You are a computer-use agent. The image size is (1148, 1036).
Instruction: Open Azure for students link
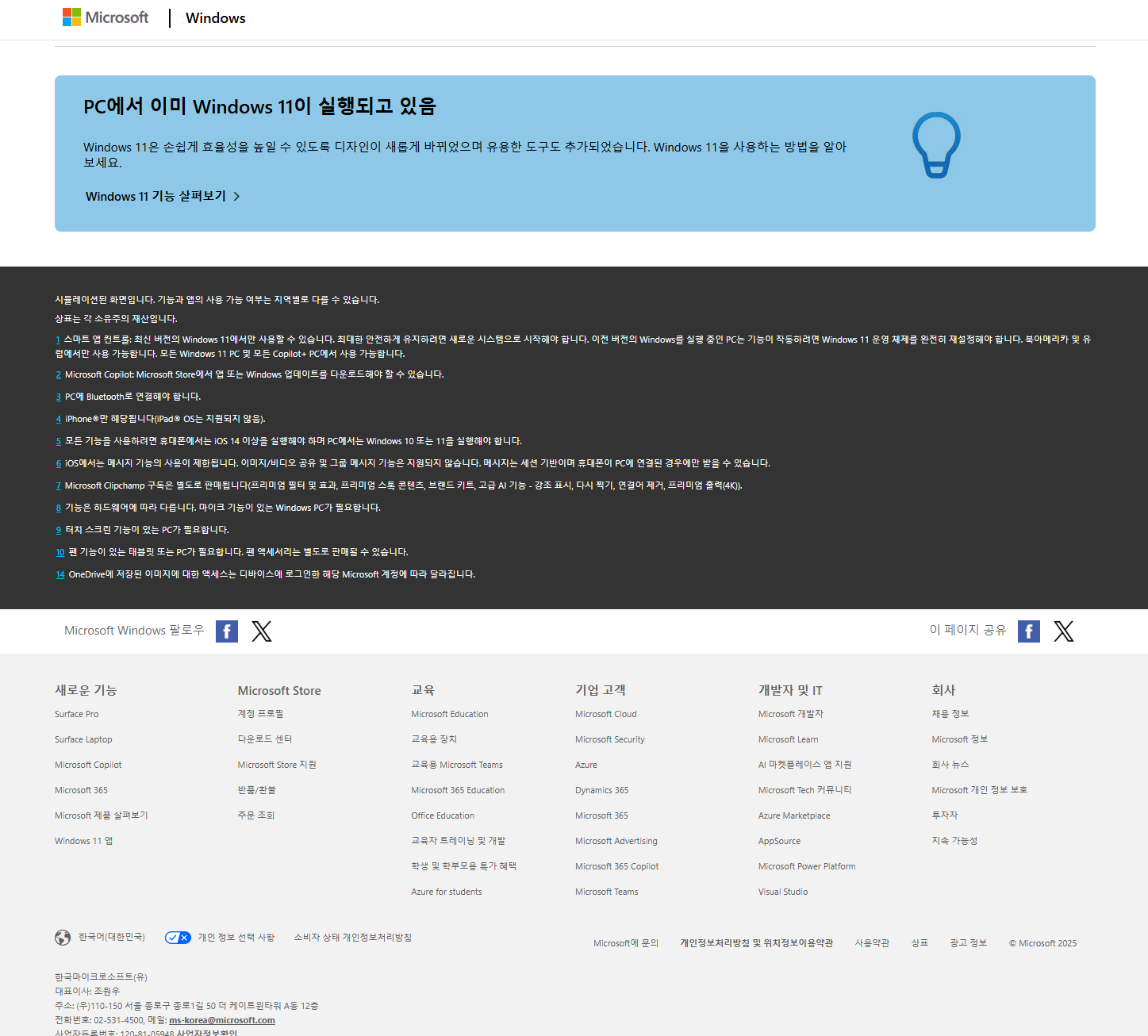coord(447,892)
